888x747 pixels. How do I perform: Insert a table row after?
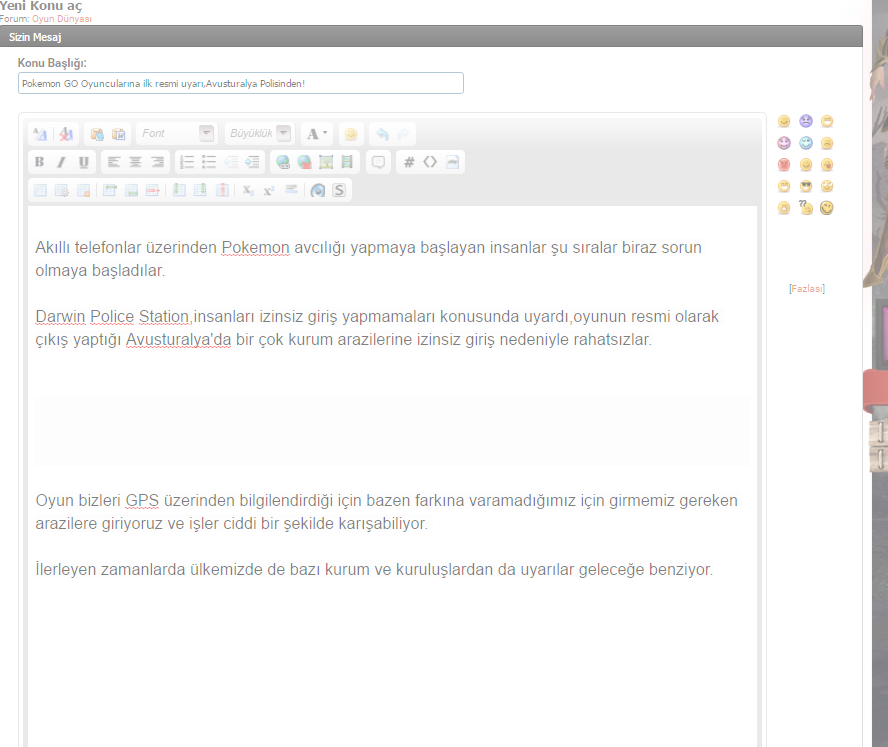[131, 190]
